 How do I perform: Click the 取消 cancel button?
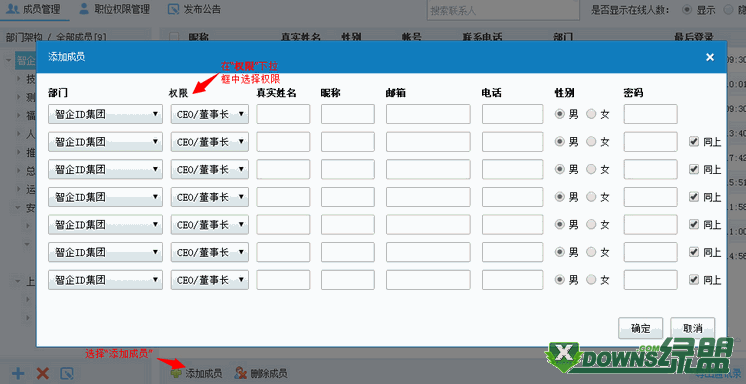tap(692, 328)
